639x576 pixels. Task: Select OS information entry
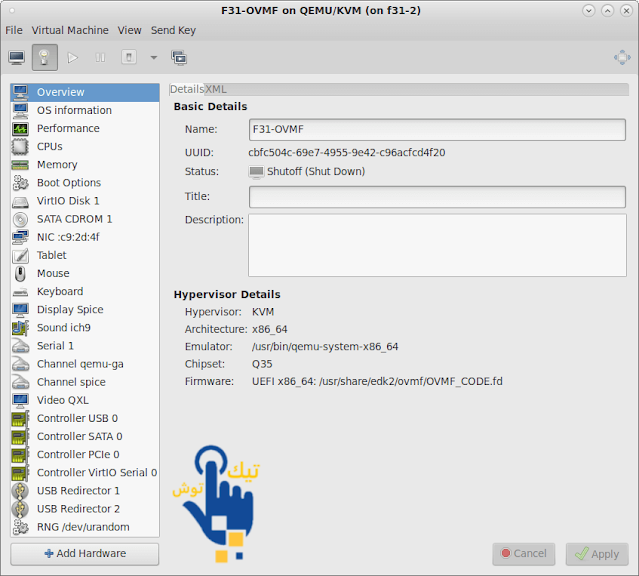85,110
